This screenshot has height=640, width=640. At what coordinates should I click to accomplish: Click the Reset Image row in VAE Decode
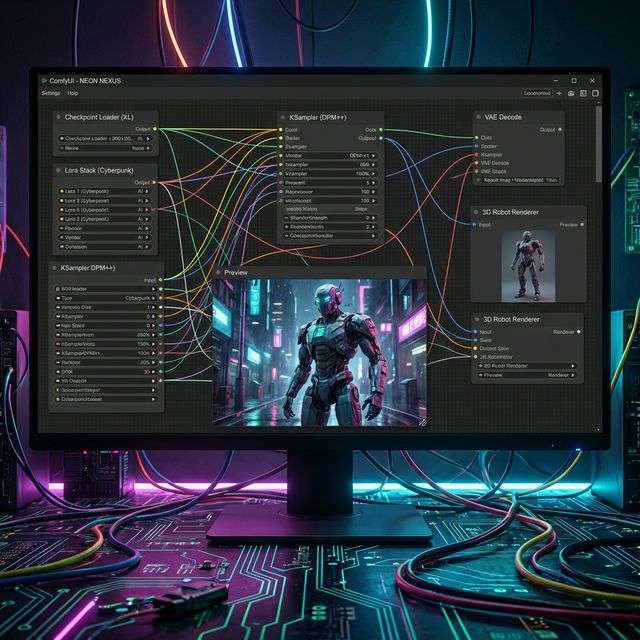518,180
